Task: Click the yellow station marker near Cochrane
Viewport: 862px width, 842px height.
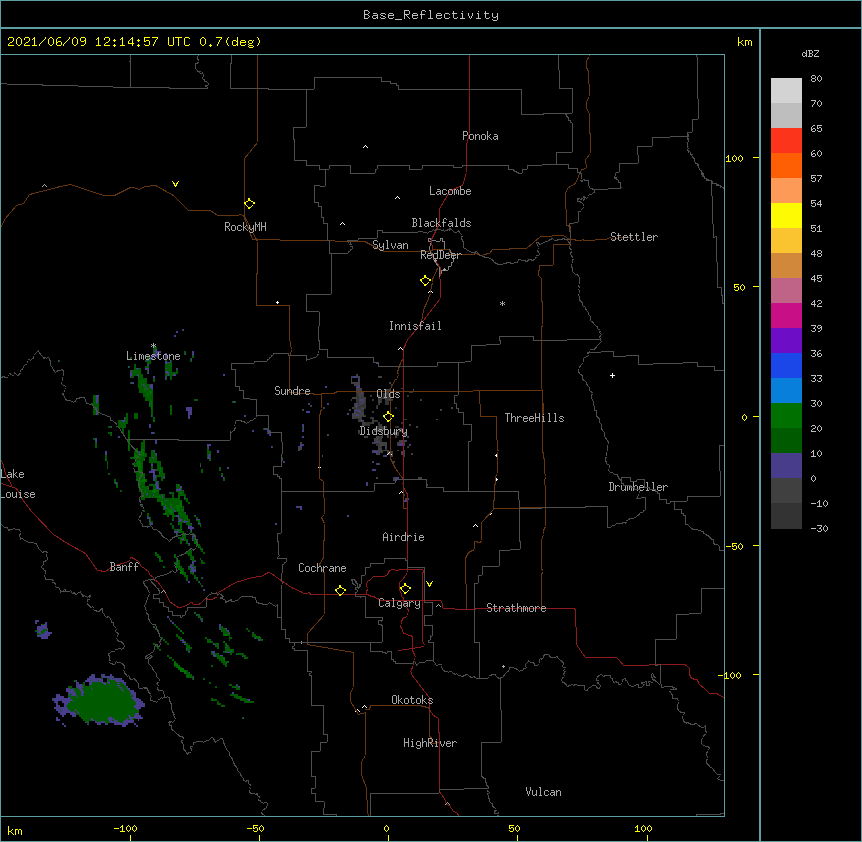Action: pyautogui.click(x=340, y=590)
